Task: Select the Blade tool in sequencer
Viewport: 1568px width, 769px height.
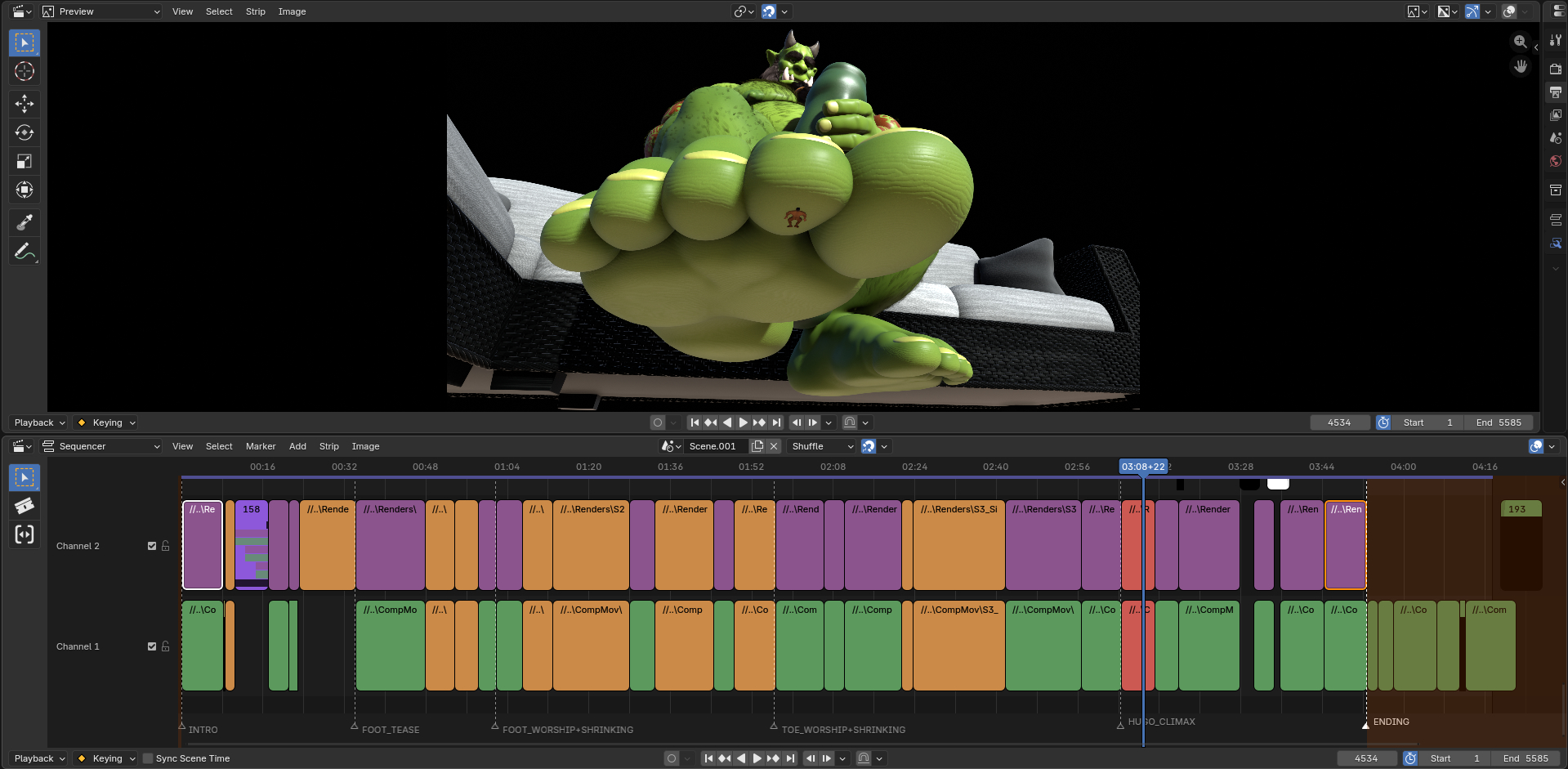Action: tap(25, 506)
